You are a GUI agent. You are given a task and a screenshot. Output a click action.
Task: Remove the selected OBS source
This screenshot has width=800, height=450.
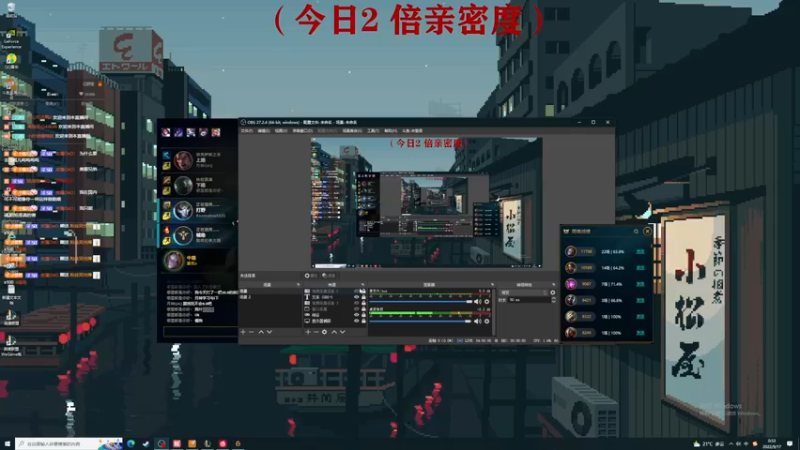click(316, 332)
